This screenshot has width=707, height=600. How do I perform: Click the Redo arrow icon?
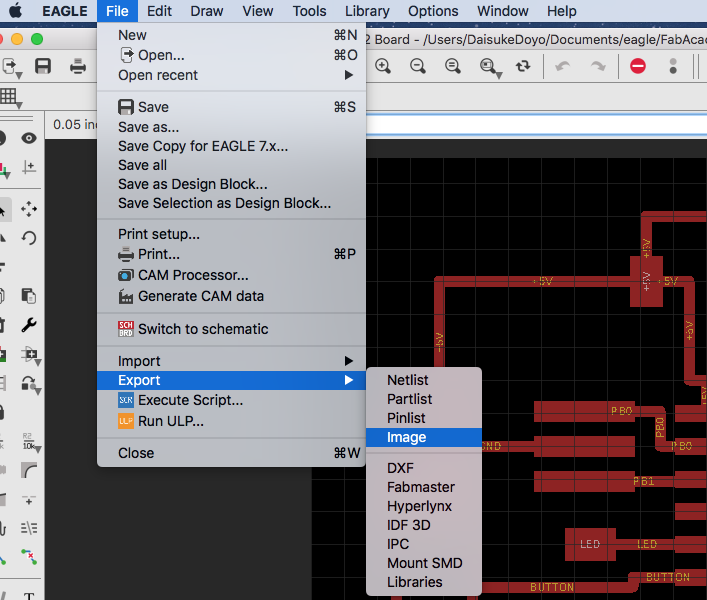(598, 66)
